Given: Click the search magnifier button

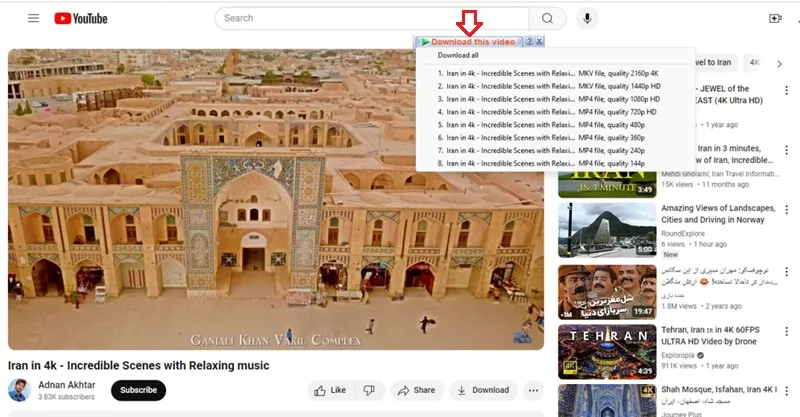Looking at the screenshot, I should (x=547, y=18).
